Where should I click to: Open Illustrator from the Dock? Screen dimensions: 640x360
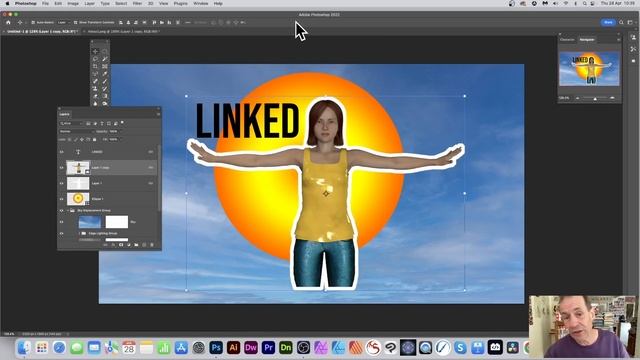[x=233, y=348]
